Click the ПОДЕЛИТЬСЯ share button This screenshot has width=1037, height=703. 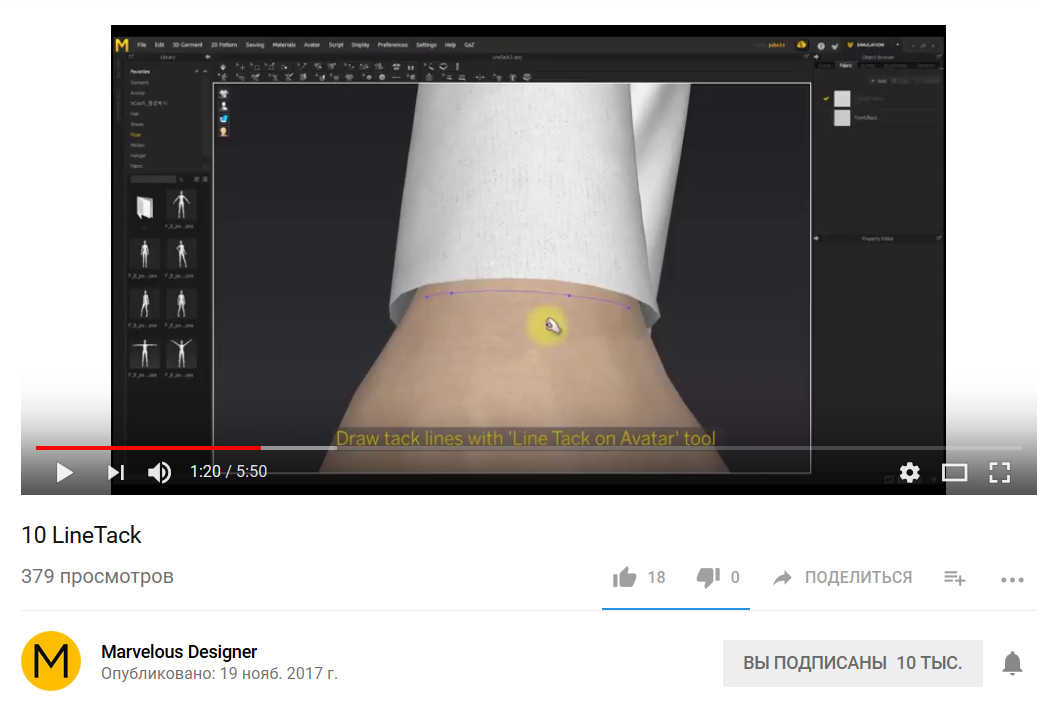[843, 577]
